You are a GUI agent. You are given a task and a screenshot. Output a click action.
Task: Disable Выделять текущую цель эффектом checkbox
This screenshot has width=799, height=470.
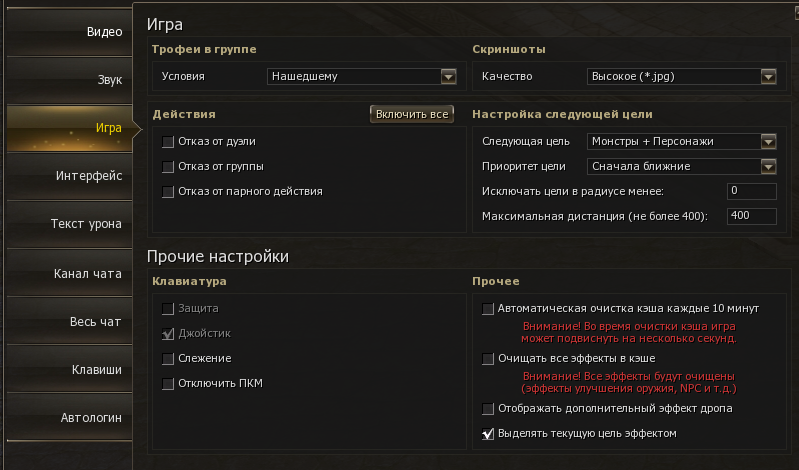[489, 434]
